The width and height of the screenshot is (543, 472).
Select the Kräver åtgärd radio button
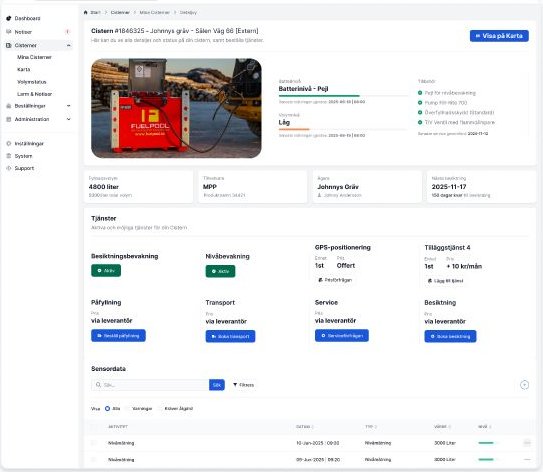click(x=160, y=409)
